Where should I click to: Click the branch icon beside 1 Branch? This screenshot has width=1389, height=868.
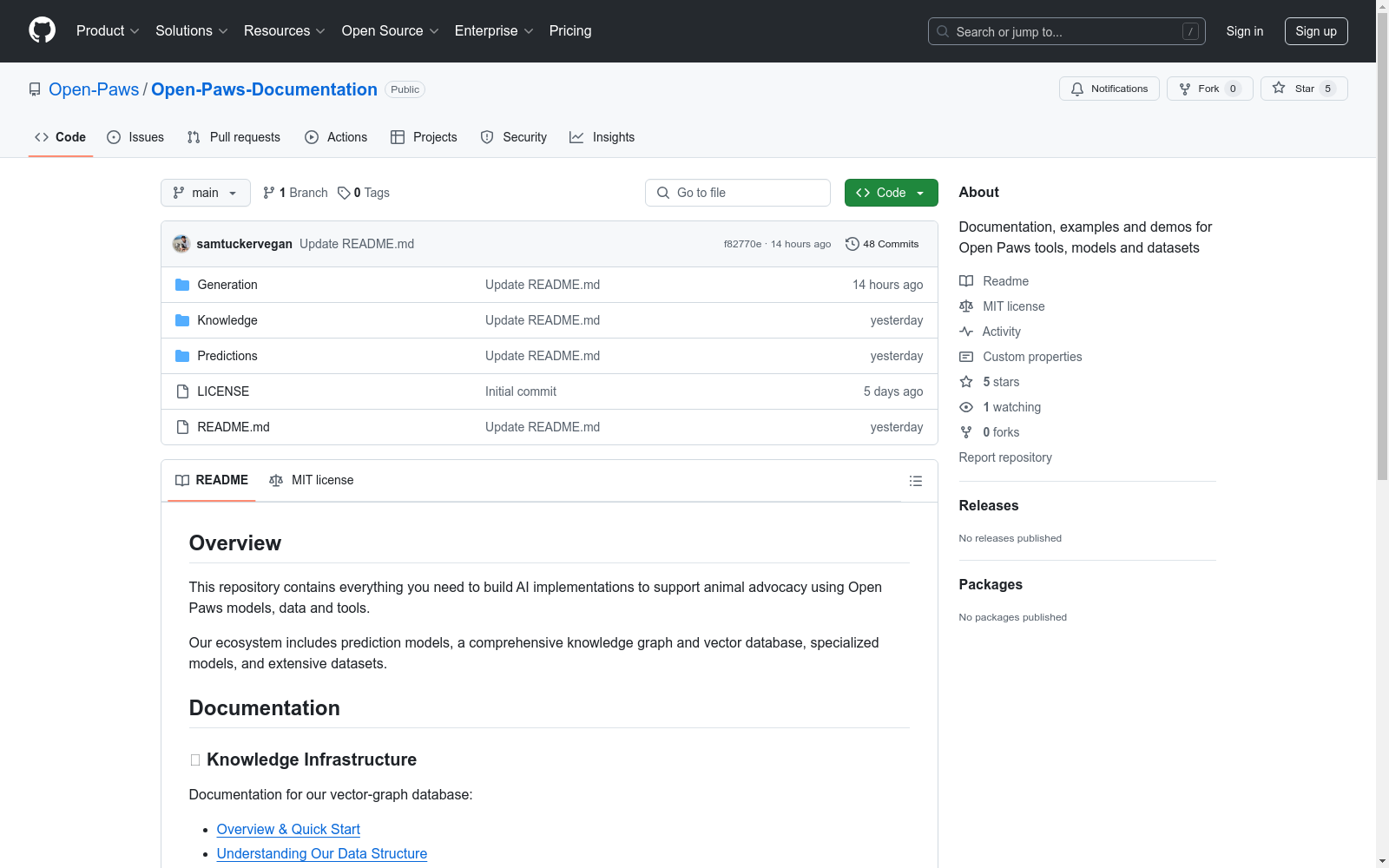point(269,193)
